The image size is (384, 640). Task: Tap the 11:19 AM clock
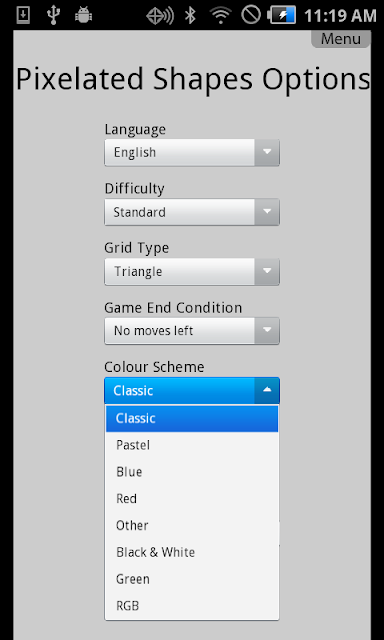click(340, 16)
